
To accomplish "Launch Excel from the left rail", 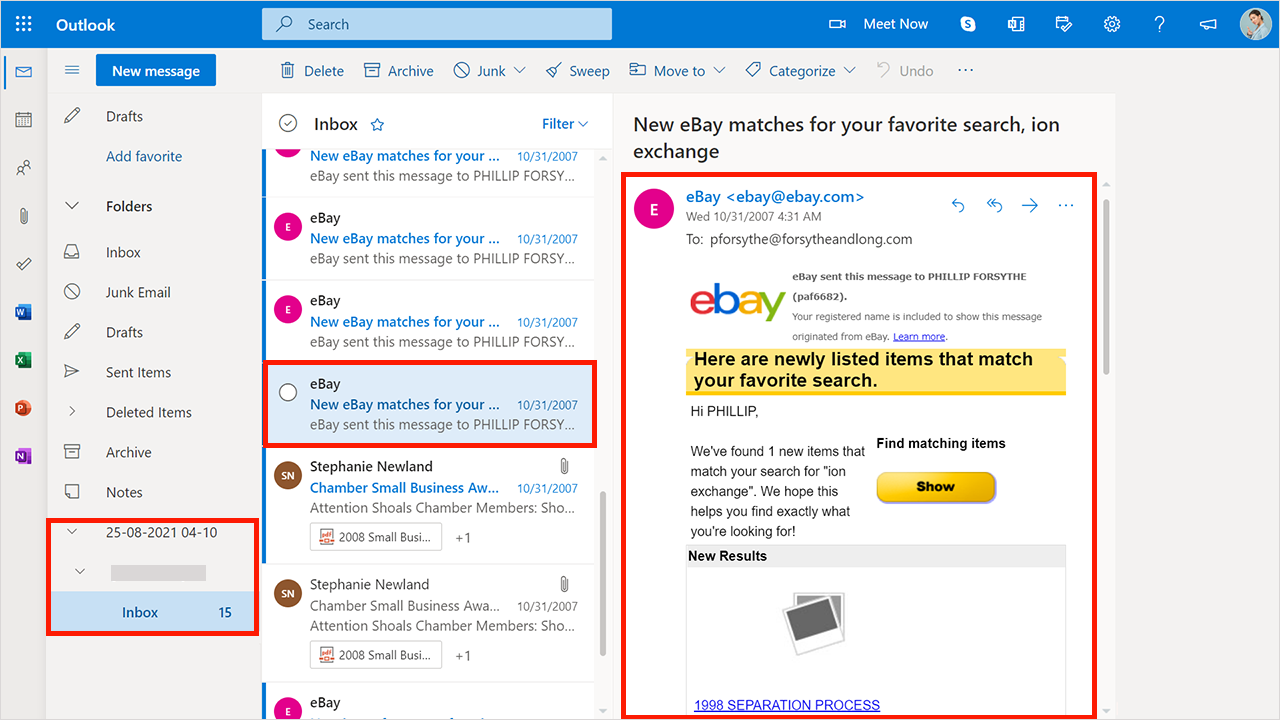I will coord(24,360).
